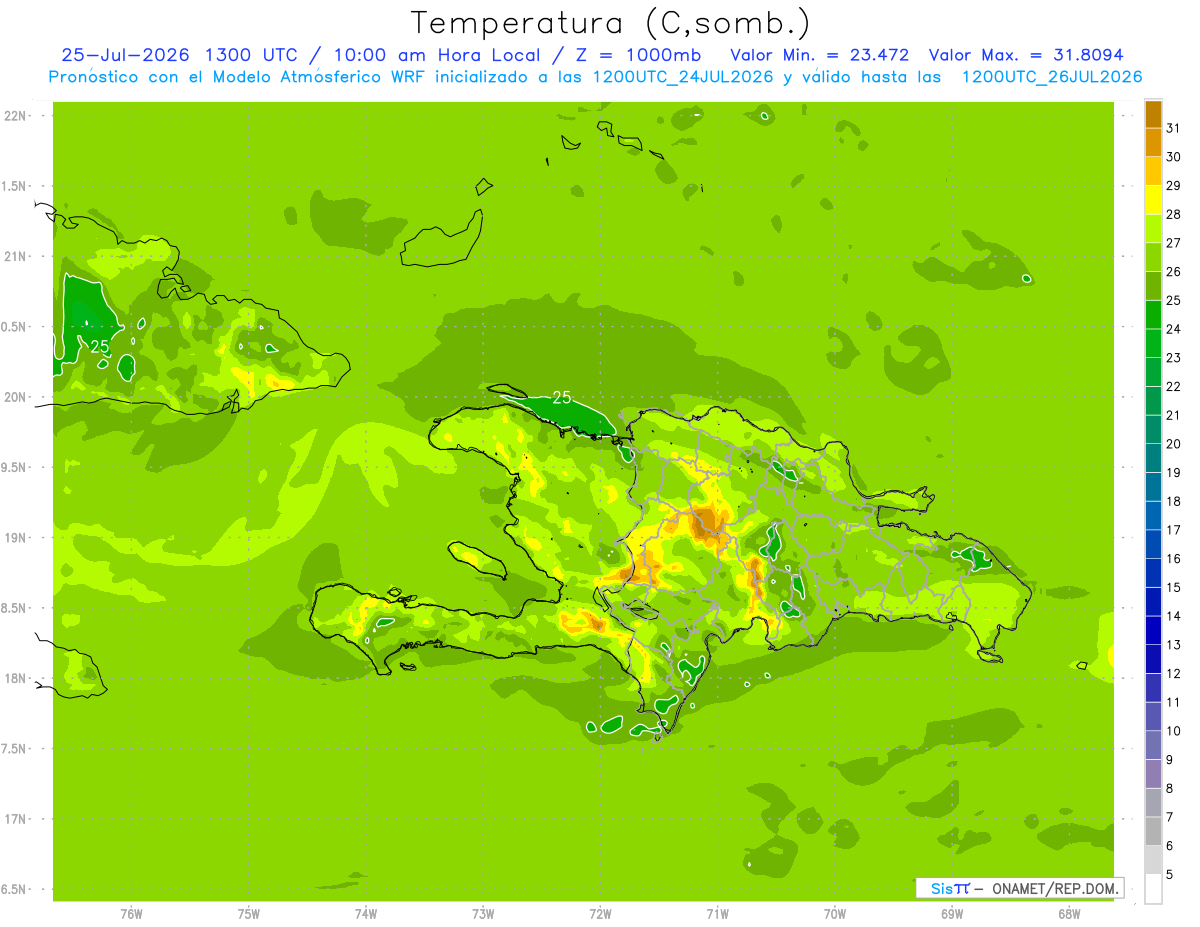Click the '25' contour label north of Haiti
Image resolution: width=1200 pixels, height=927 pixels.
562,397
